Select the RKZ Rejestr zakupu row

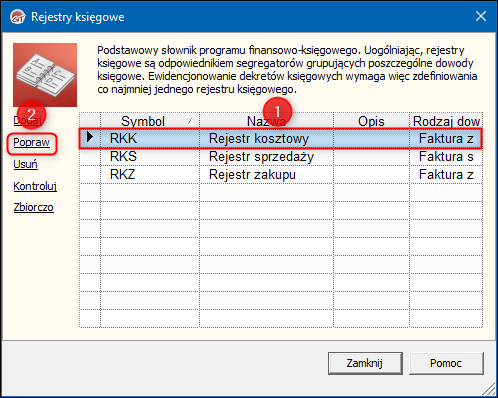(281, 174)
